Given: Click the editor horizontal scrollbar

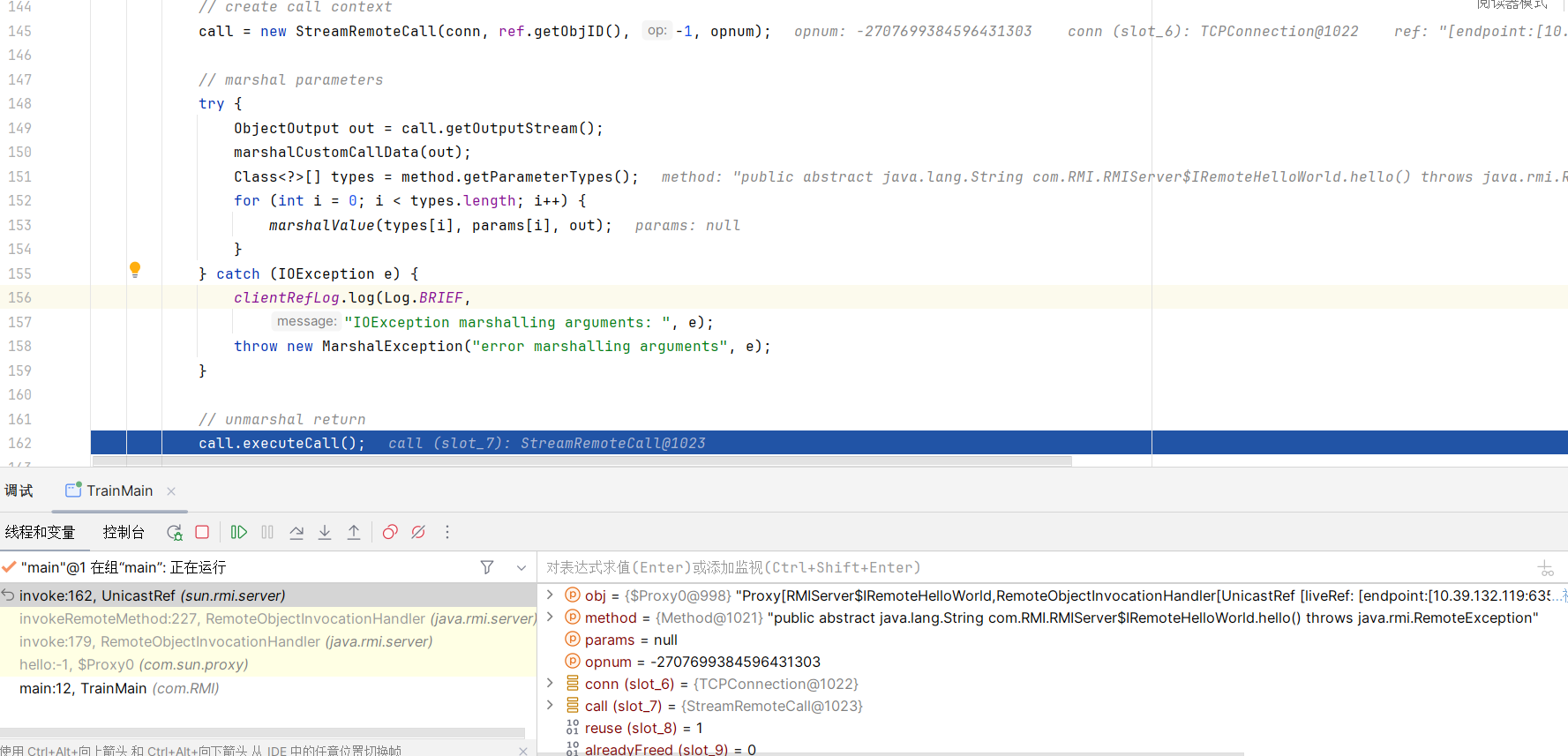Looking at the screenshot, I should (582, 460).
